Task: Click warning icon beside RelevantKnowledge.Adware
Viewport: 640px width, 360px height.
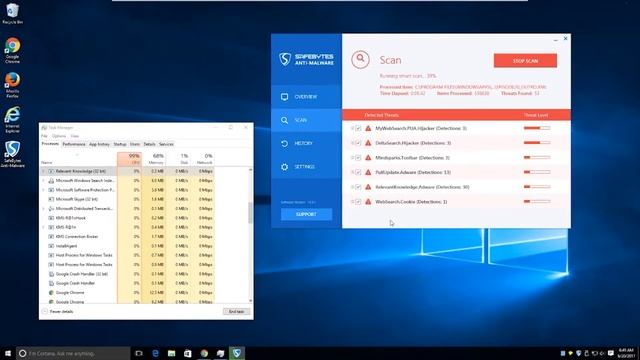Action: 368,187
